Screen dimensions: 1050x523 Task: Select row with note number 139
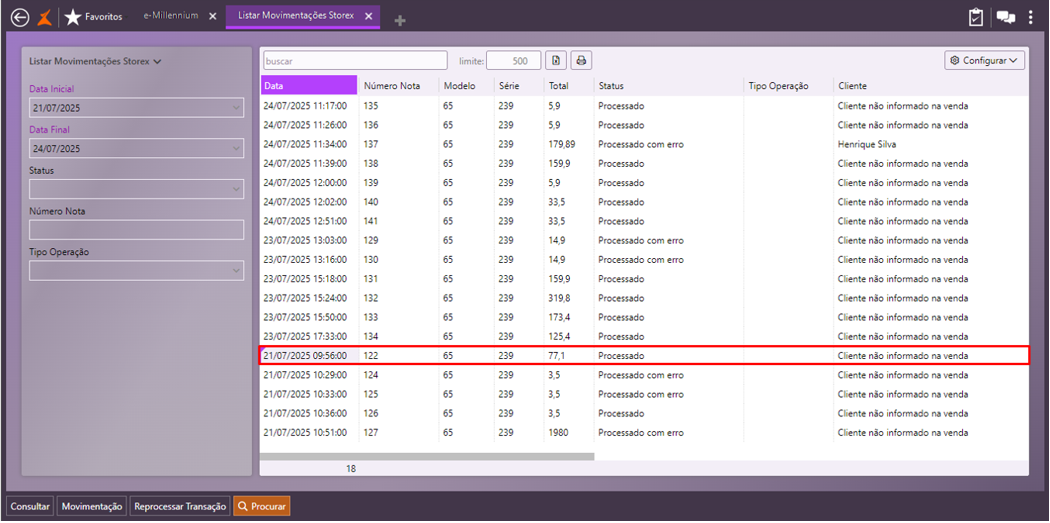pyautogui.click(x=644, y=183)
